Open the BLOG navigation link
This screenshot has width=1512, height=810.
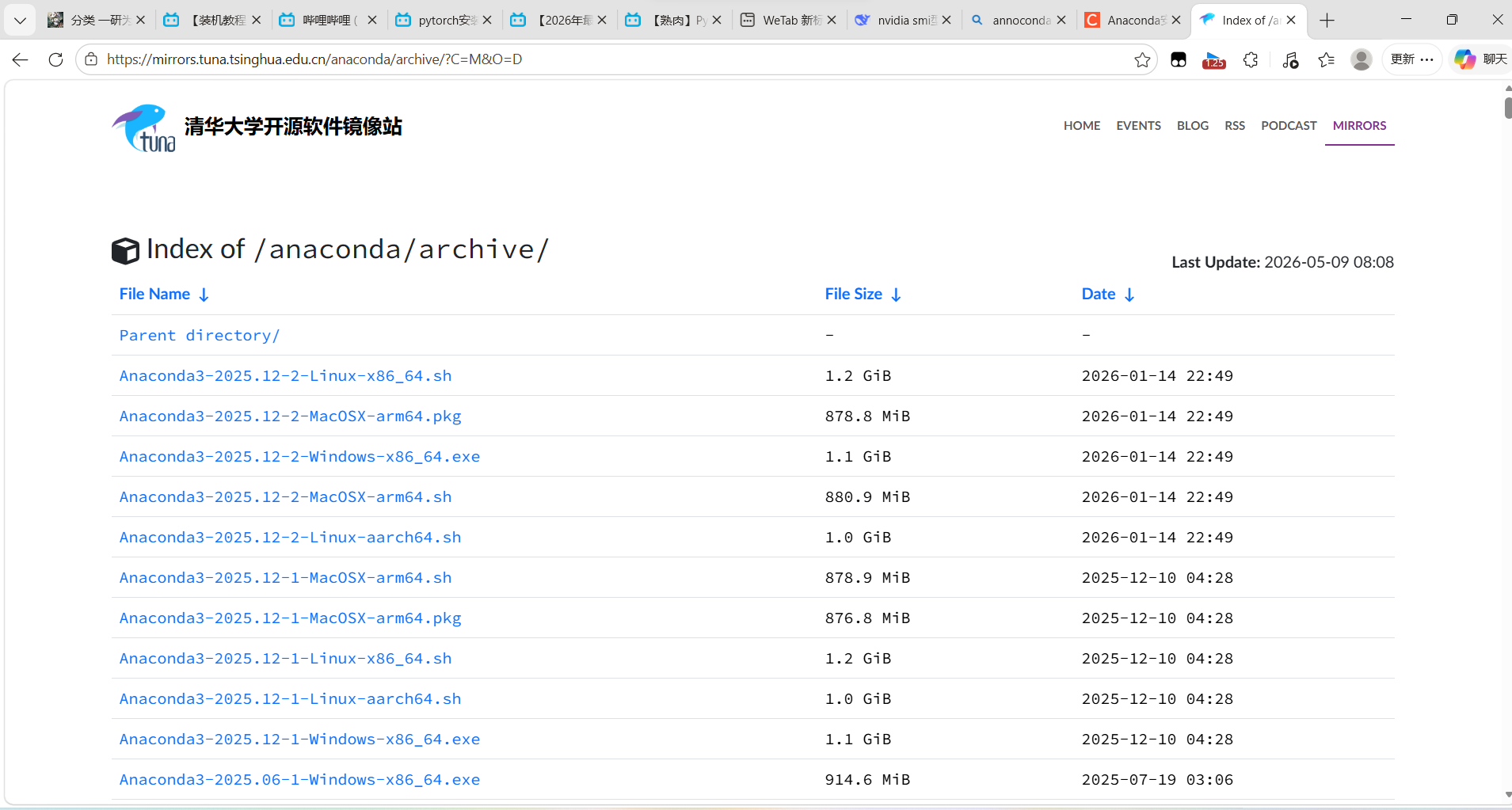1192,126
